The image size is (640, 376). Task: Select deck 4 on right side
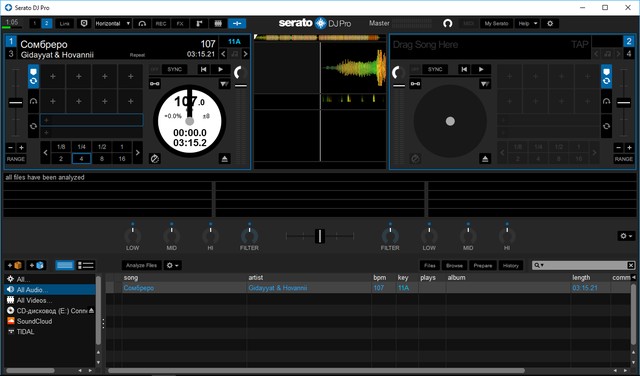629,53
